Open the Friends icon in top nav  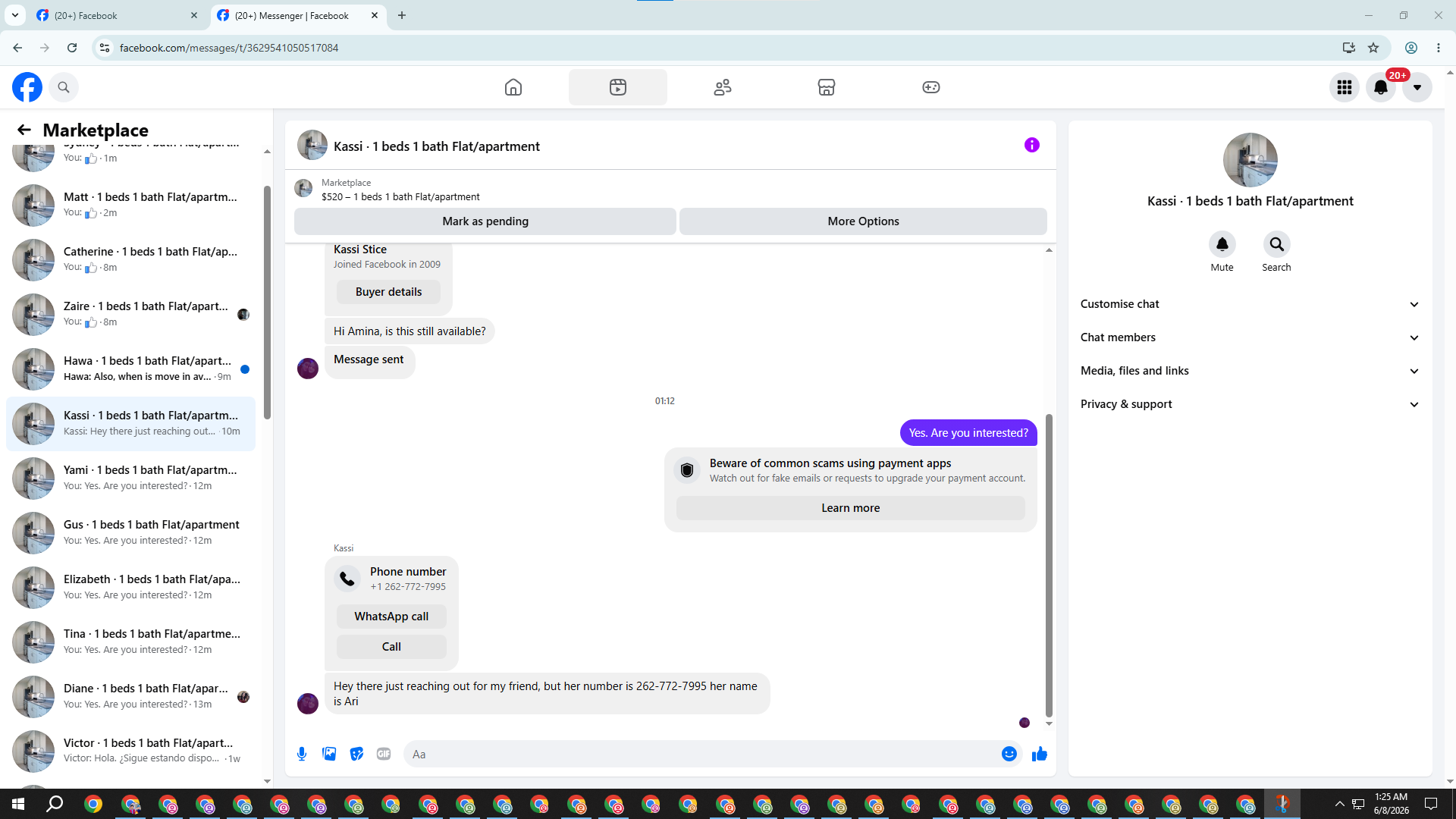pyautogui.click(x=723, y=87)
